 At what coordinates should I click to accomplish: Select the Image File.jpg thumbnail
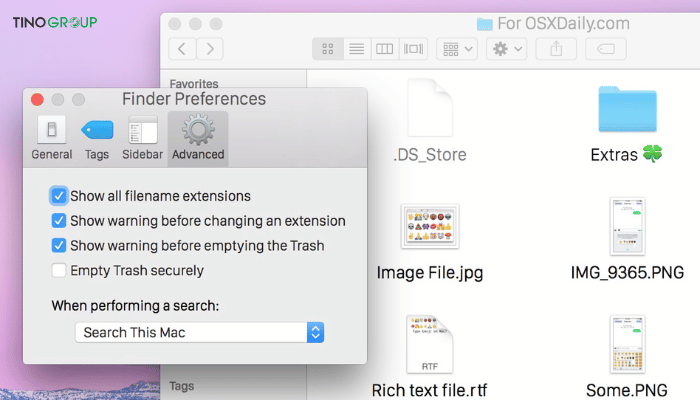[429, 228]
